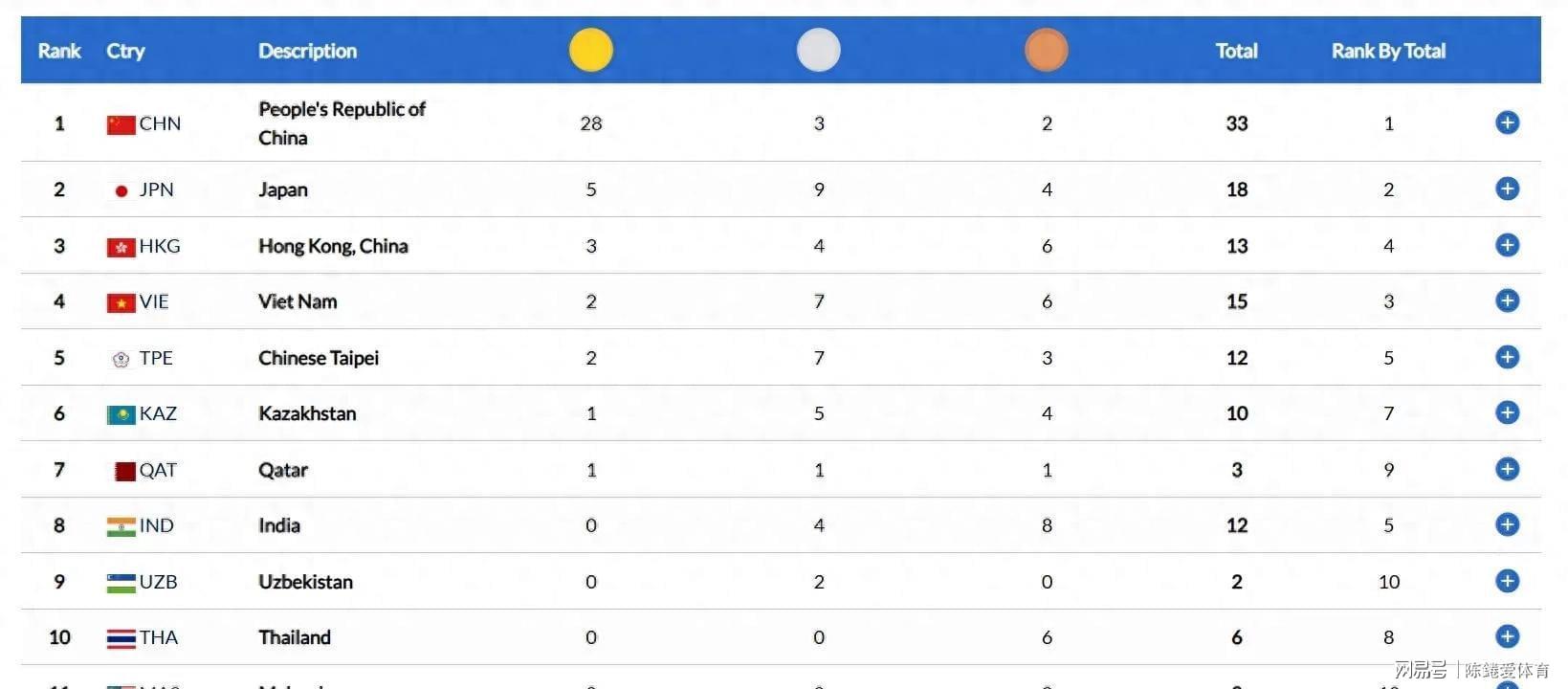
Task: Click the Description column header
Action: 307,51
